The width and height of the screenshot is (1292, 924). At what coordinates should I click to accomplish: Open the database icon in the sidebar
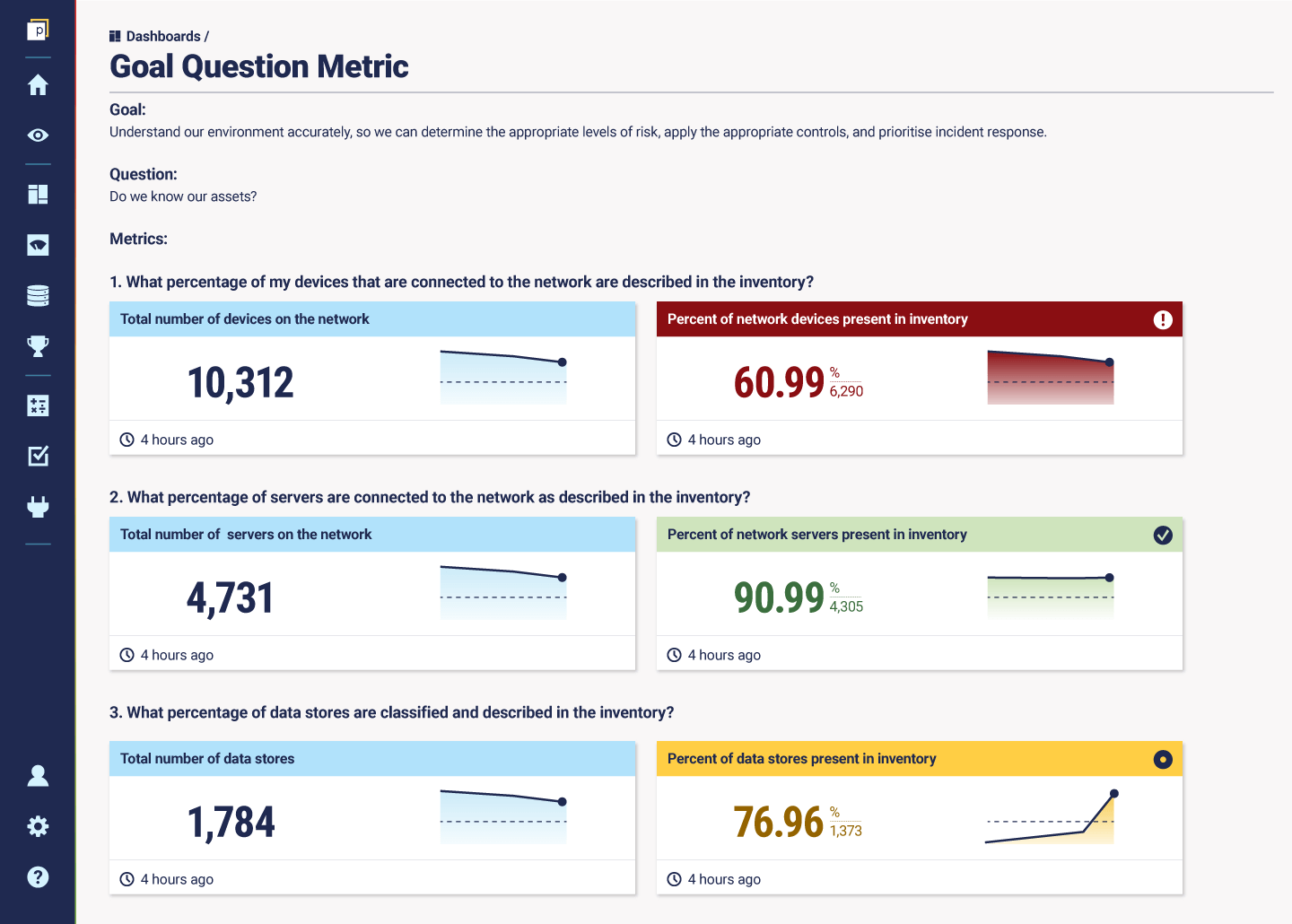38,294
